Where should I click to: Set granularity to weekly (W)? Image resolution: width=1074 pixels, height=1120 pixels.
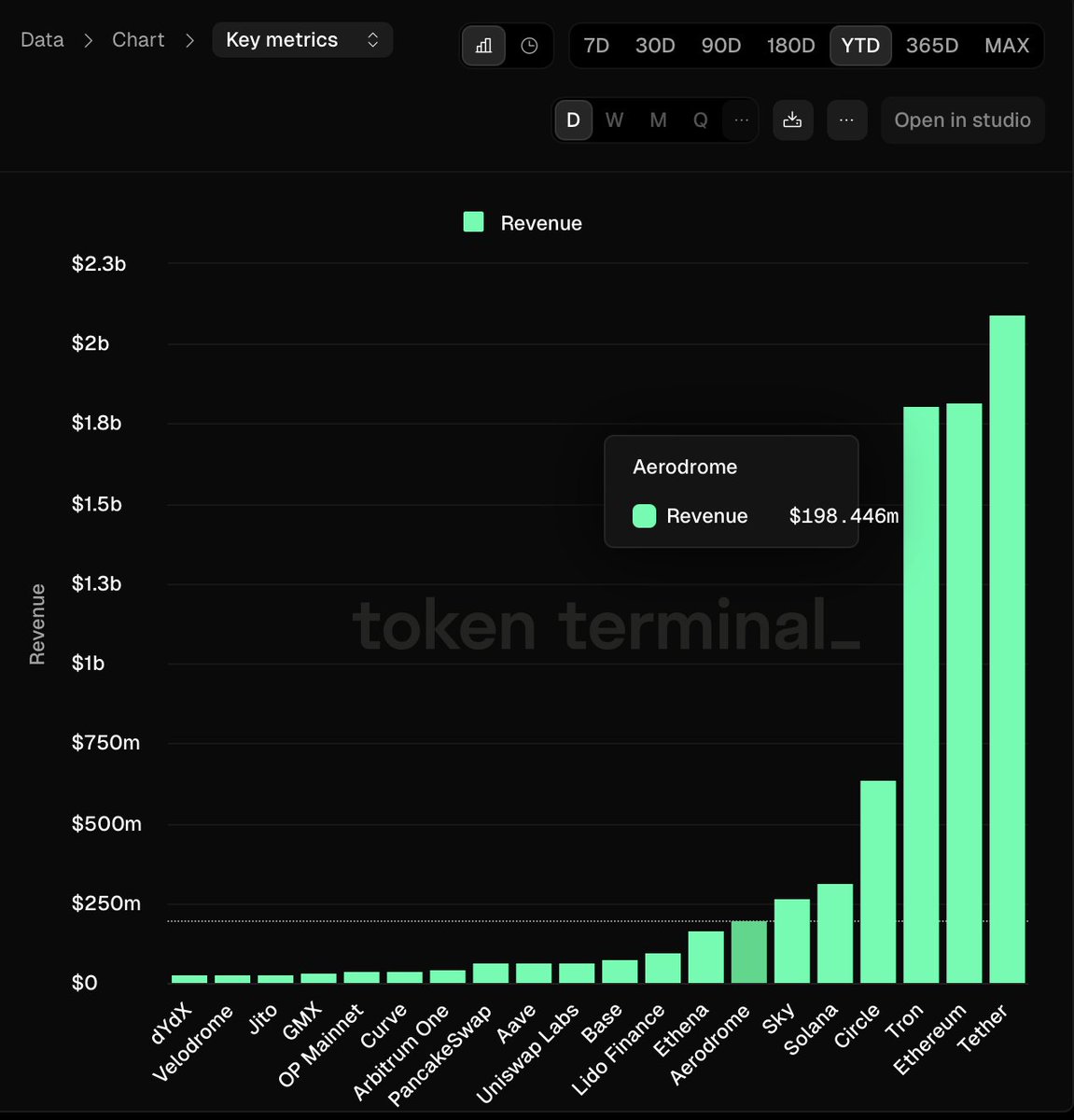tap(614, 119)
